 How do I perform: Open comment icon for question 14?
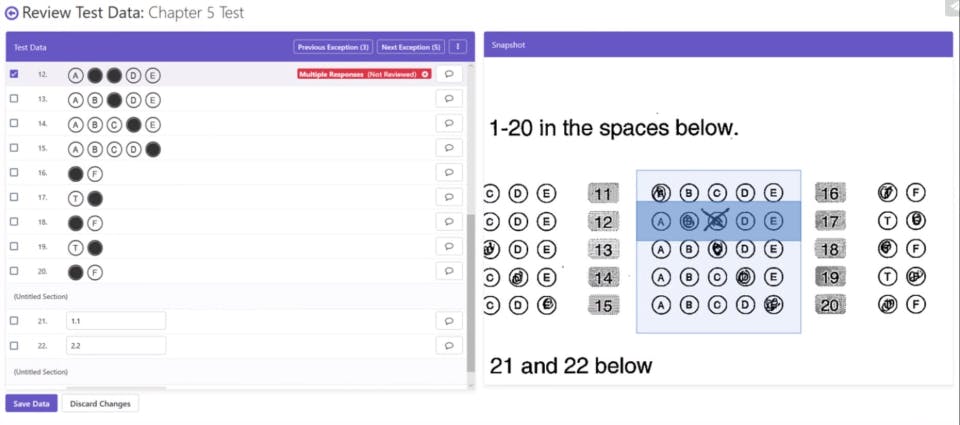tap(449, 124)
